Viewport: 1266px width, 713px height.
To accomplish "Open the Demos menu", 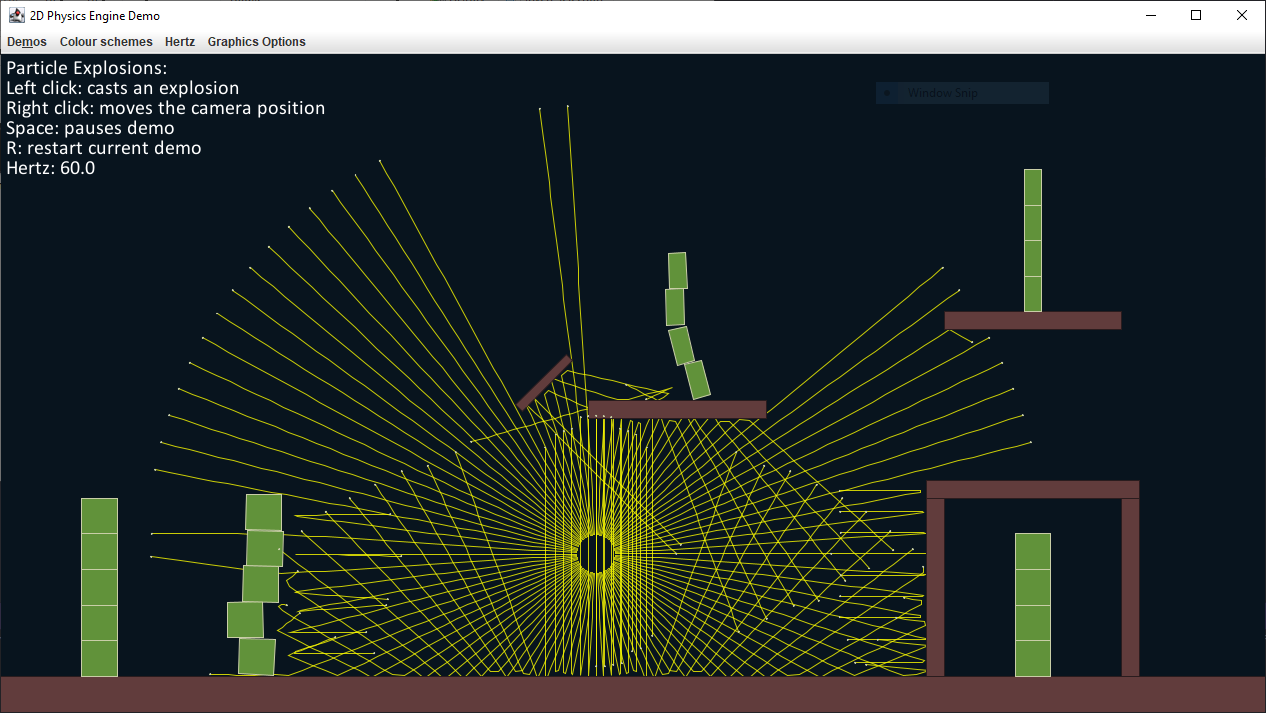I will pyautogui.click(x=26, y=42).
